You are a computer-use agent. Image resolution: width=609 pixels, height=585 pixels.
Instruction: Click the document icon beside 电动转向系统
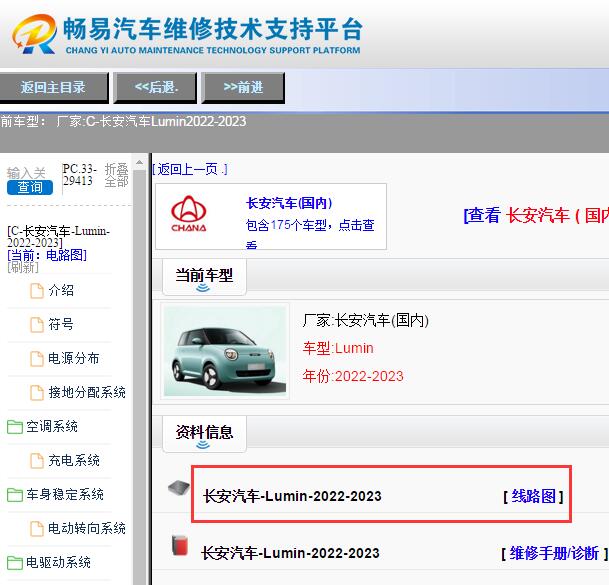coord(37,529)
